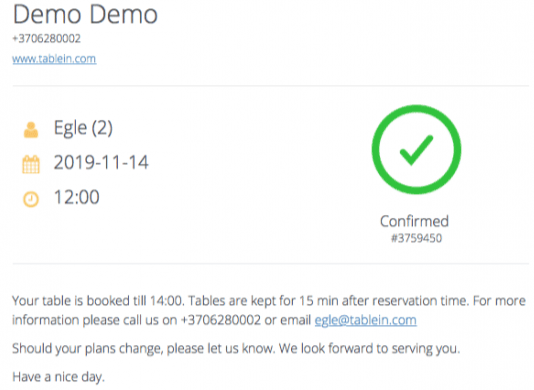Click the 'Have a nice day' text
The height and width of the screenshot is (390, 534).
coord(58,377)
